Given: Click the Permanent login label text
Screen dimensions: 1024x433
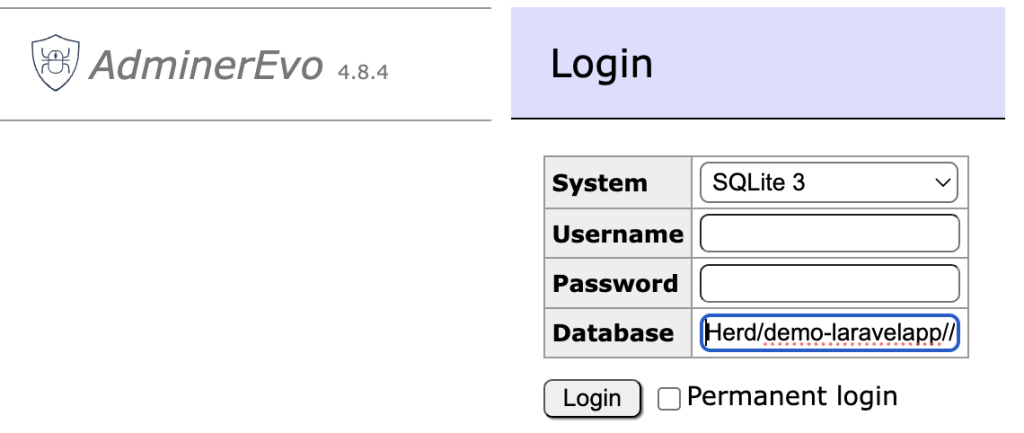Looking at the screenshot, I should click(791, 396).
